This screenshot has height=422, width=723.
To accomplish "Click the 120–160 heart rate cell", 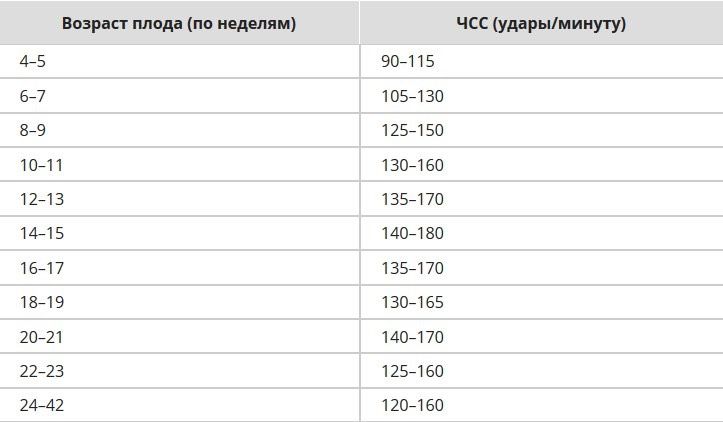I will tap(412, 406).
